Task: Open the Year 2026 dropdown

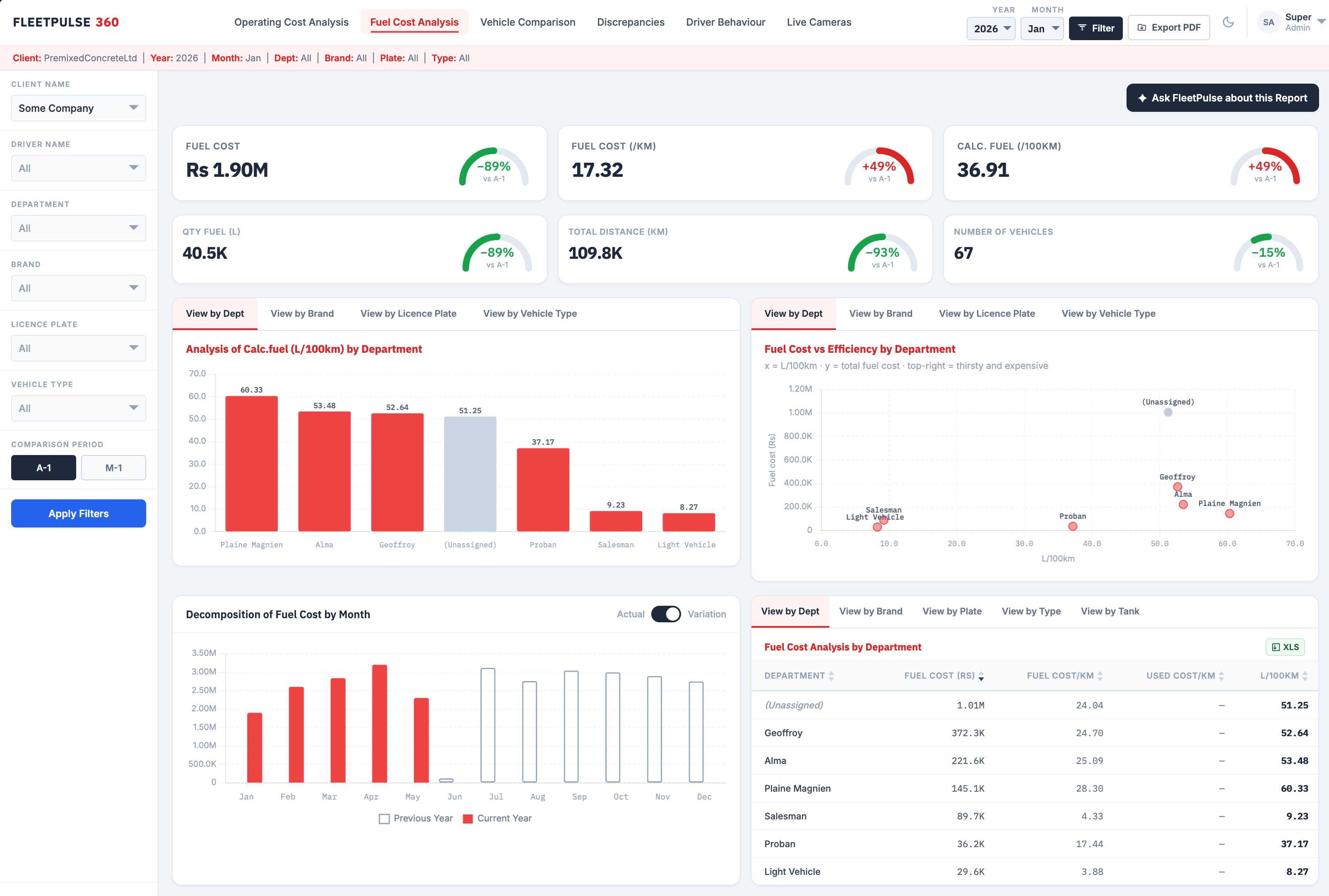Action: click(990, 29)
